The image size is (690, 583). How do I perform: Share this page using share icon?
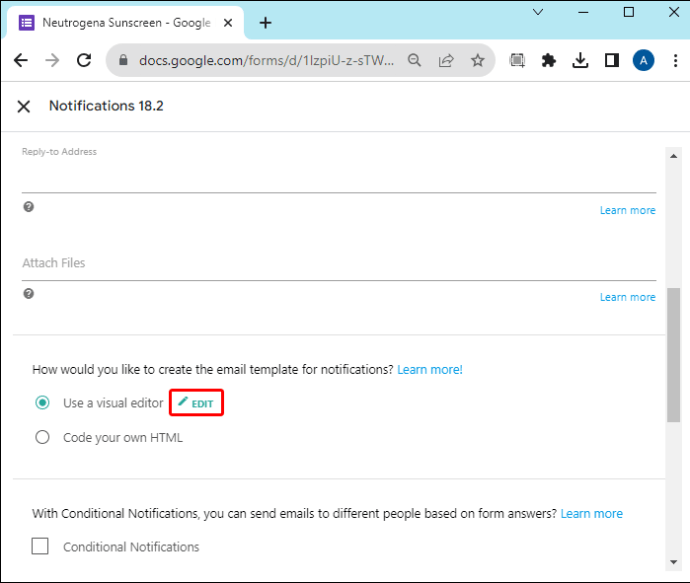[x=446, y=60]
